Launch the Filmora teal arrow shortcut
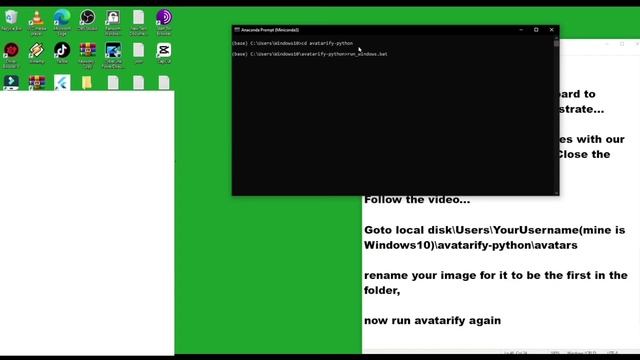The width and height of the screenshot is (640, 360). pos(11,82)
